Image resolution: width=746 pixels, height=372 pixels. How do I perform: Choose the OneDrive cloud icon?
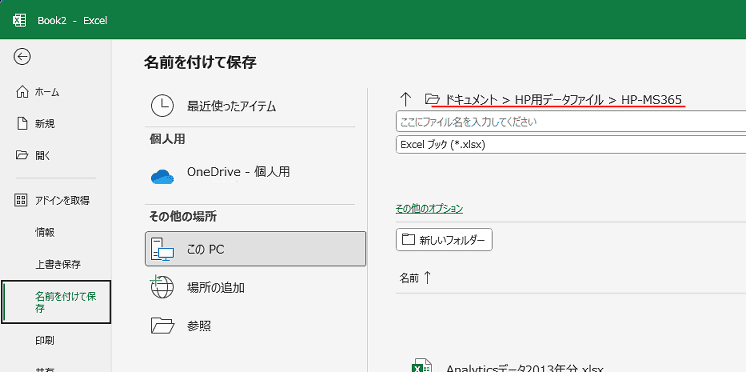(162, 176)
